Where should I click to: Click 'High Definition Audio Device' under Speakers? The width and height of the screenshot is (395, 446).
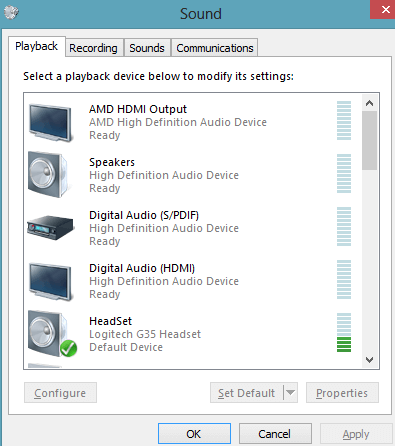164,175
